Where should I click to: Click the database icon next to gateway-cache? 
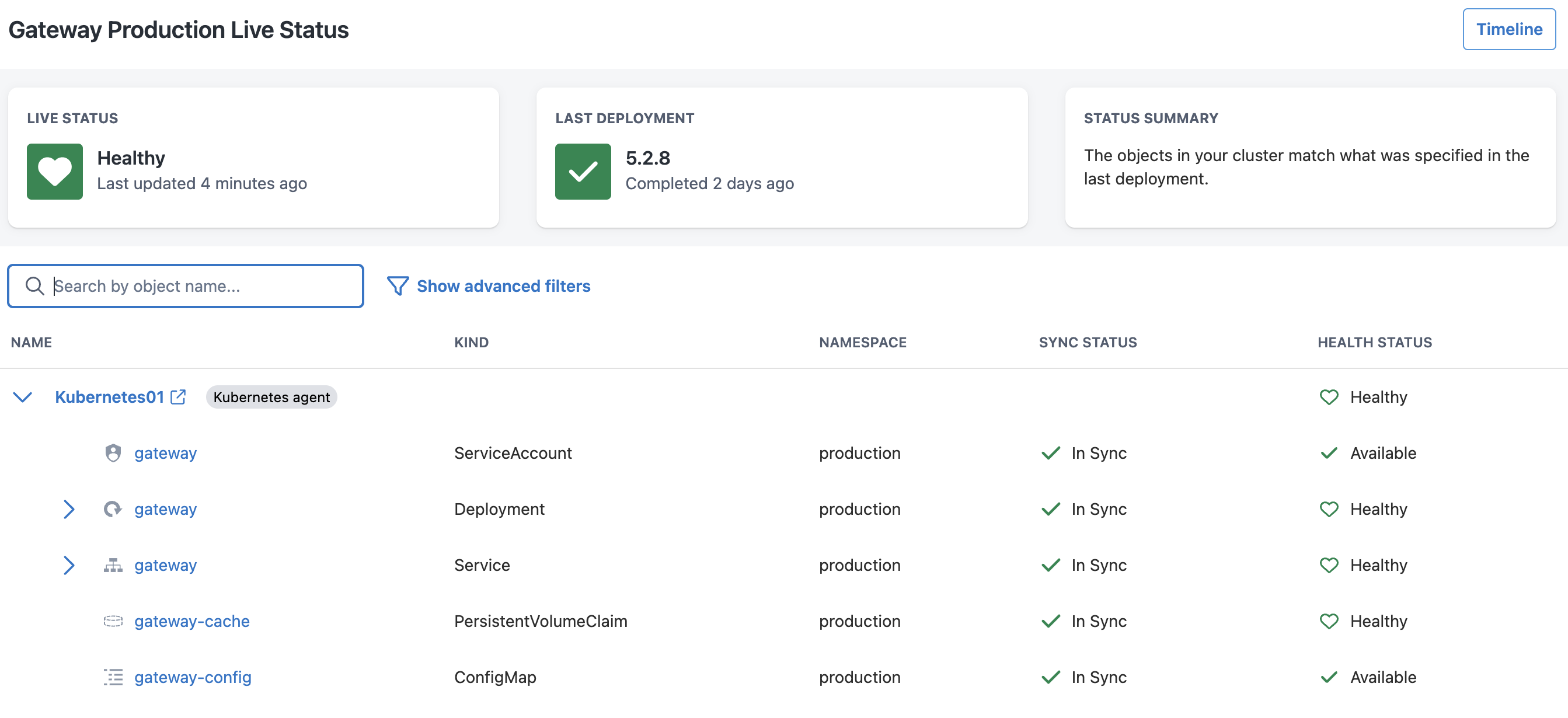coord(113,621)
